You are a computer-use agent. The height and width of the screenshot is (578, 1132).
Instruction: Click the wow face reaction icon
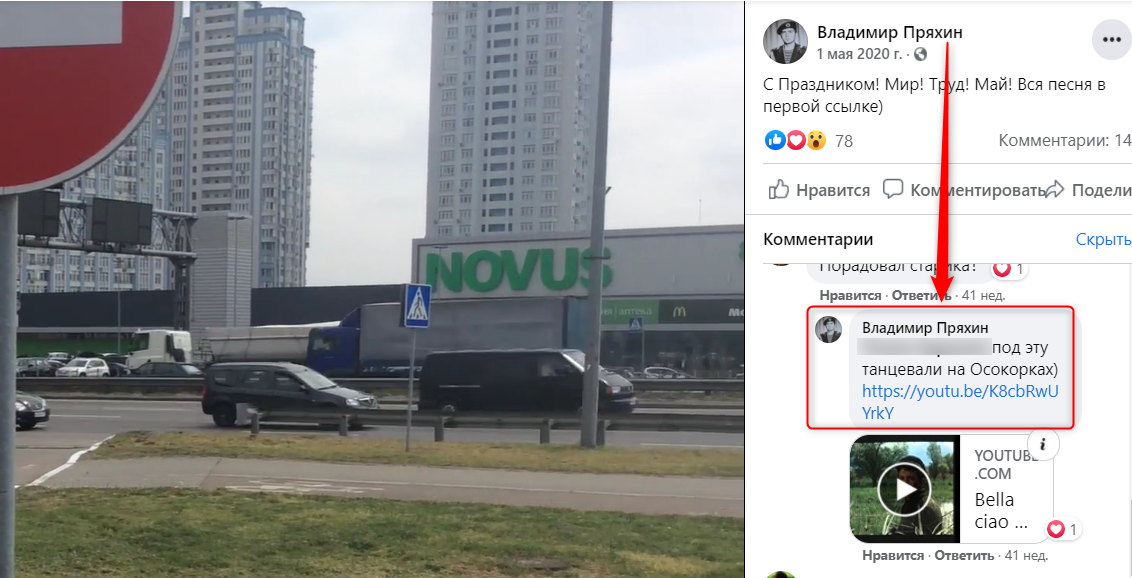[816, 140]
